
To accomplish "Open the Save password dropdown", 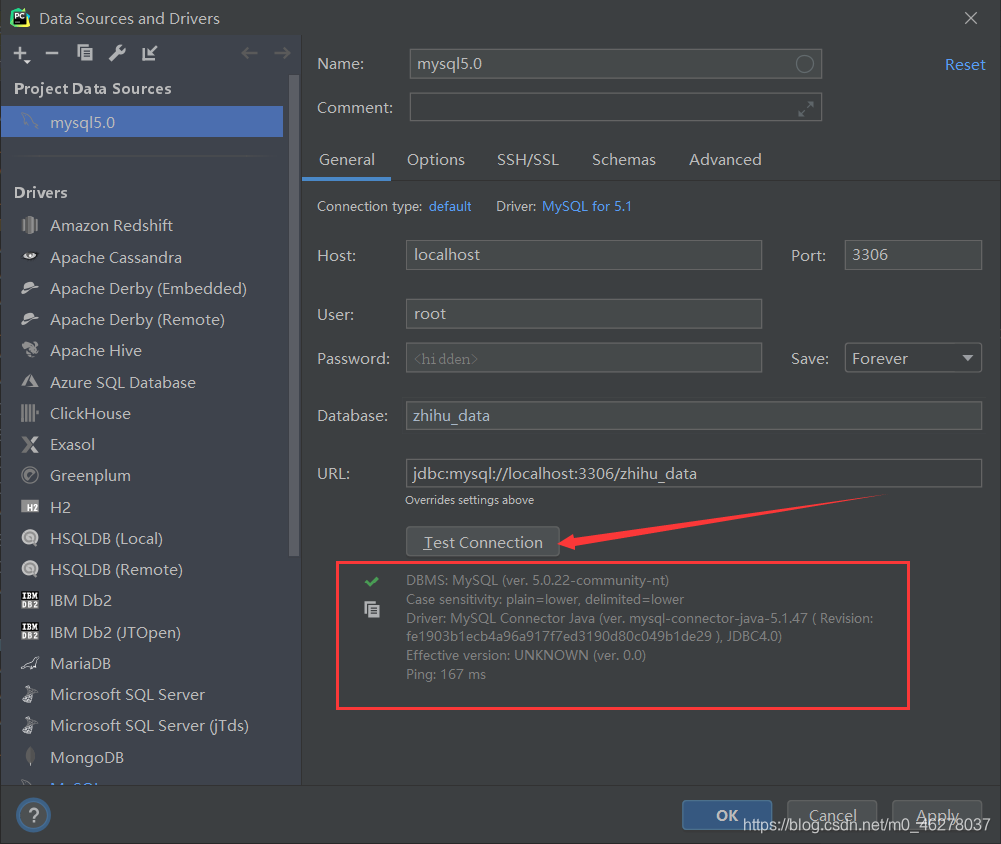I will pos(913,358).
